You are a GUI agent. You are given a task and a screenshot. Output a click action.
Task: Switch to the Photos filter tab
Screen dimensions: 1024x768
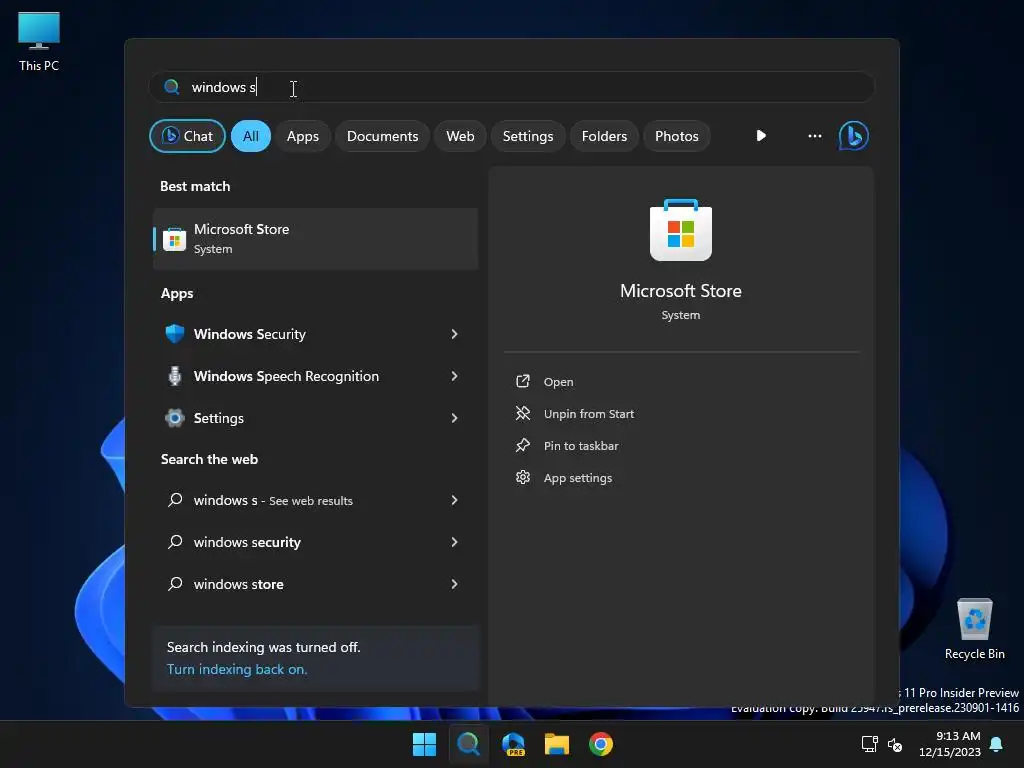677,136
